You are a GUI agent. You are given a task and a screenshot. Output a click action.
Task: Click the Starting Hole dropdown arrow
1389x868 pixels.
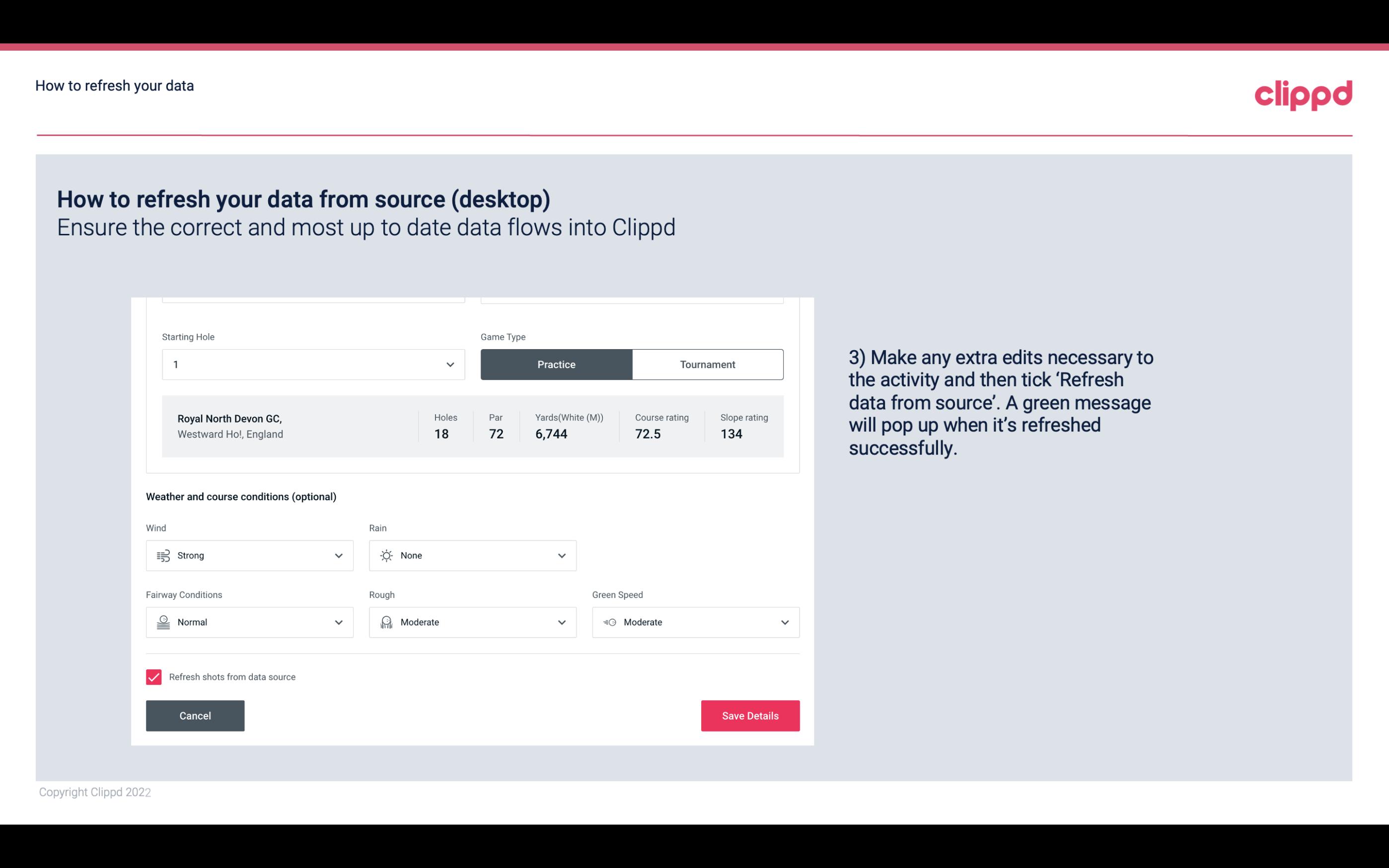point(450,364)
